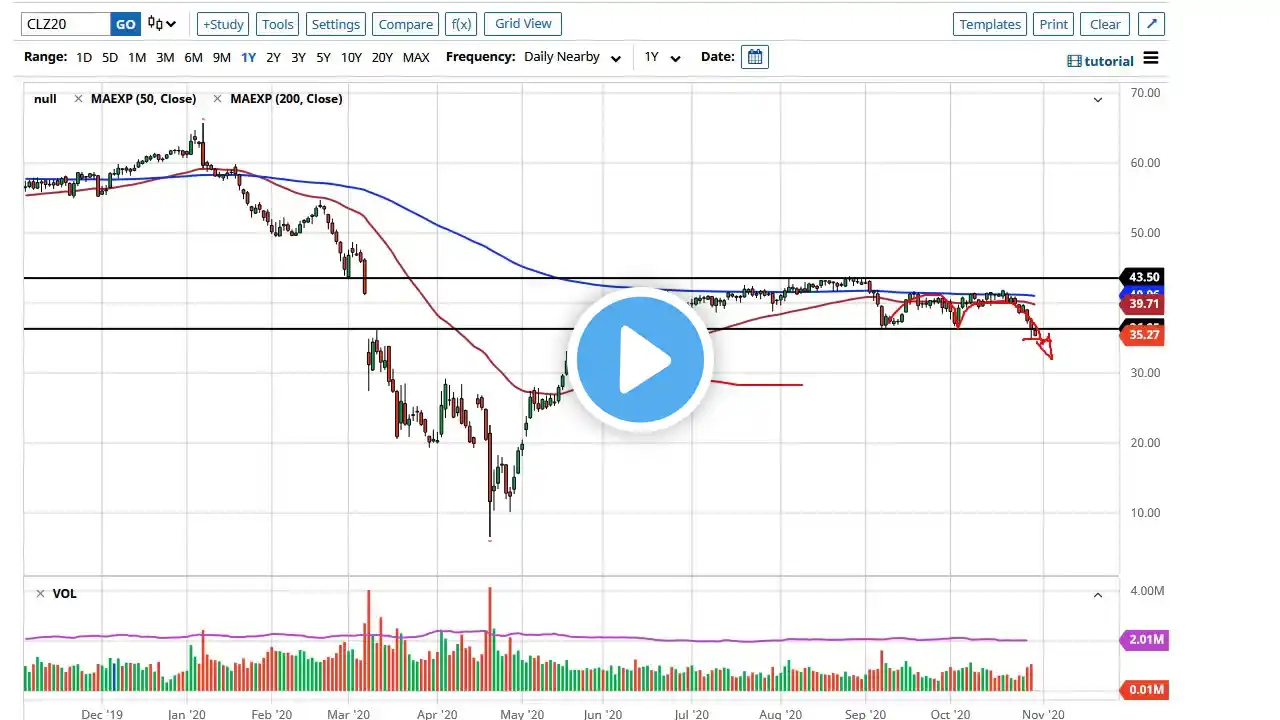Play the video with the blue play button
1280x720 pixels.
pyautogui.click(x=640, y=360)
